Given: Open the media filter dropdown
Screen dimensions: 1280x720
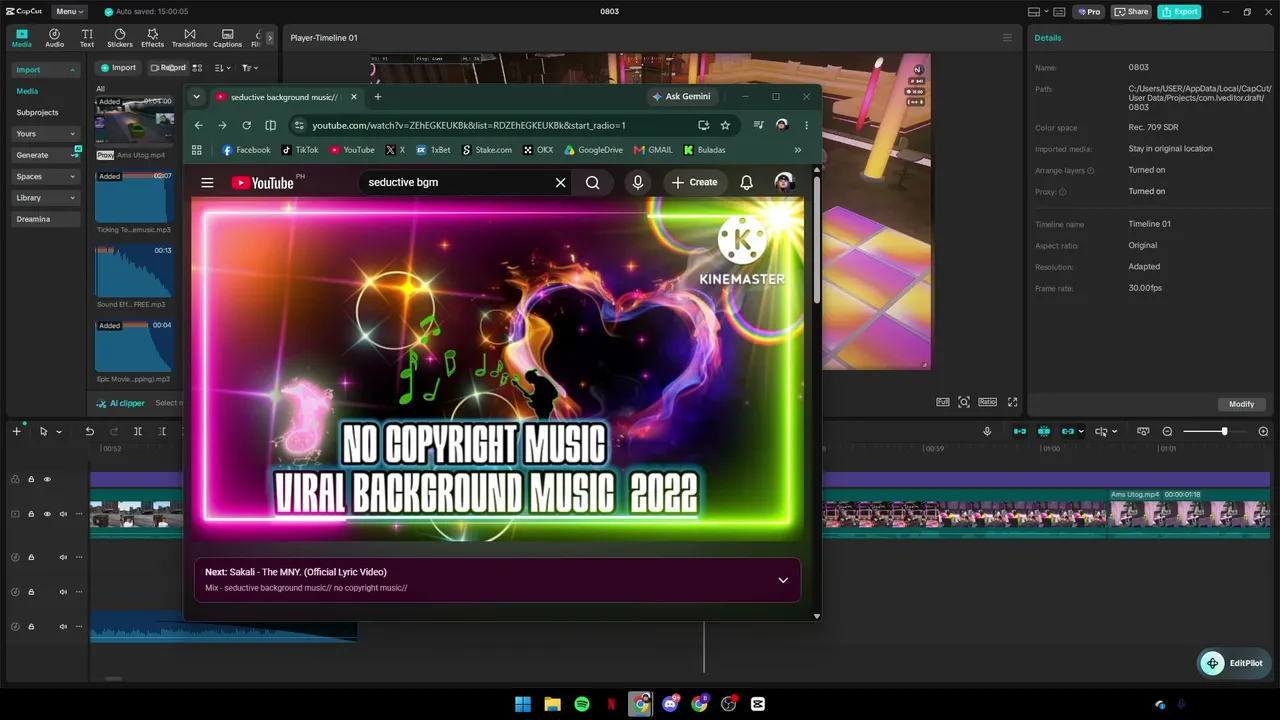Looking at the screenshot, I should point(250,68).
